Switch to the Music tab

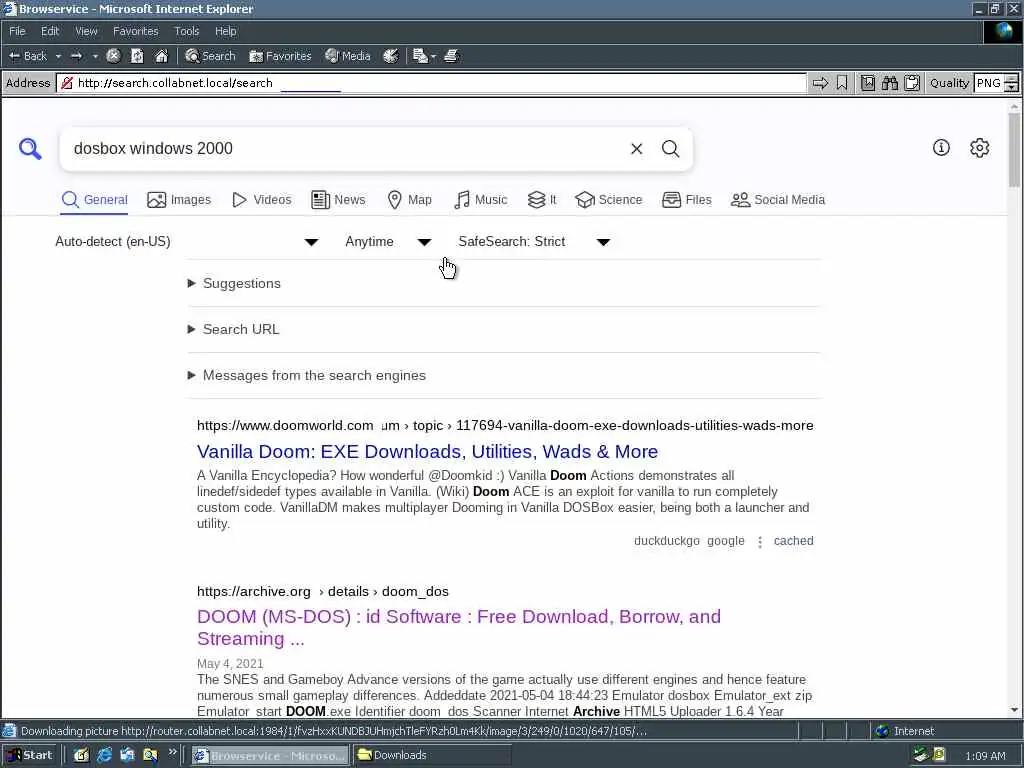tap(481, 200)
